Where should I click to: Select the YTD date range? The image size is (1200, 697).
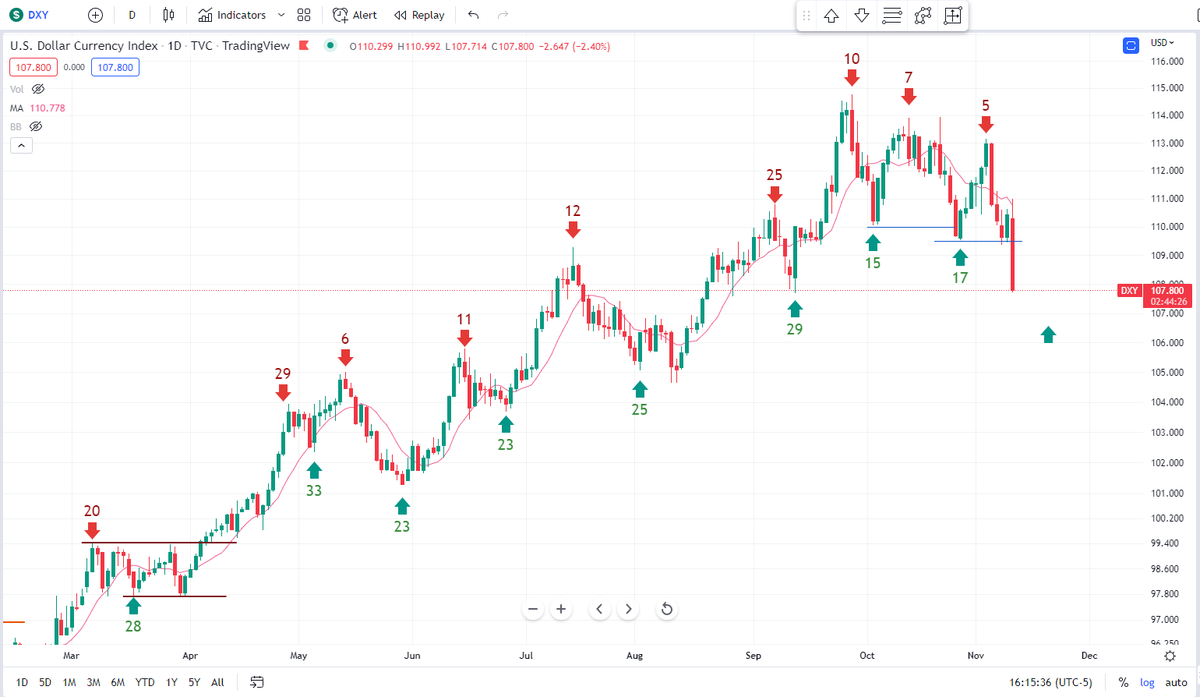(145, 682)
